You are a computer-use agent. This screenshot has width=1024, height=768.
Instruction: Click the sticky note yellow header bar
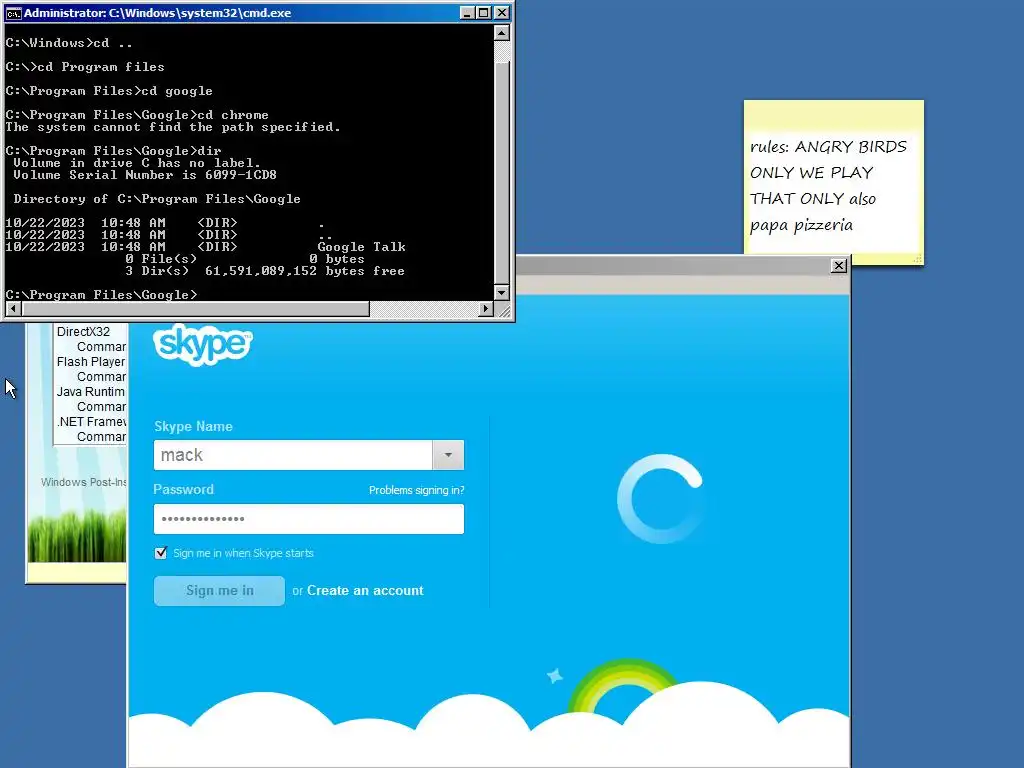point(834,114)
